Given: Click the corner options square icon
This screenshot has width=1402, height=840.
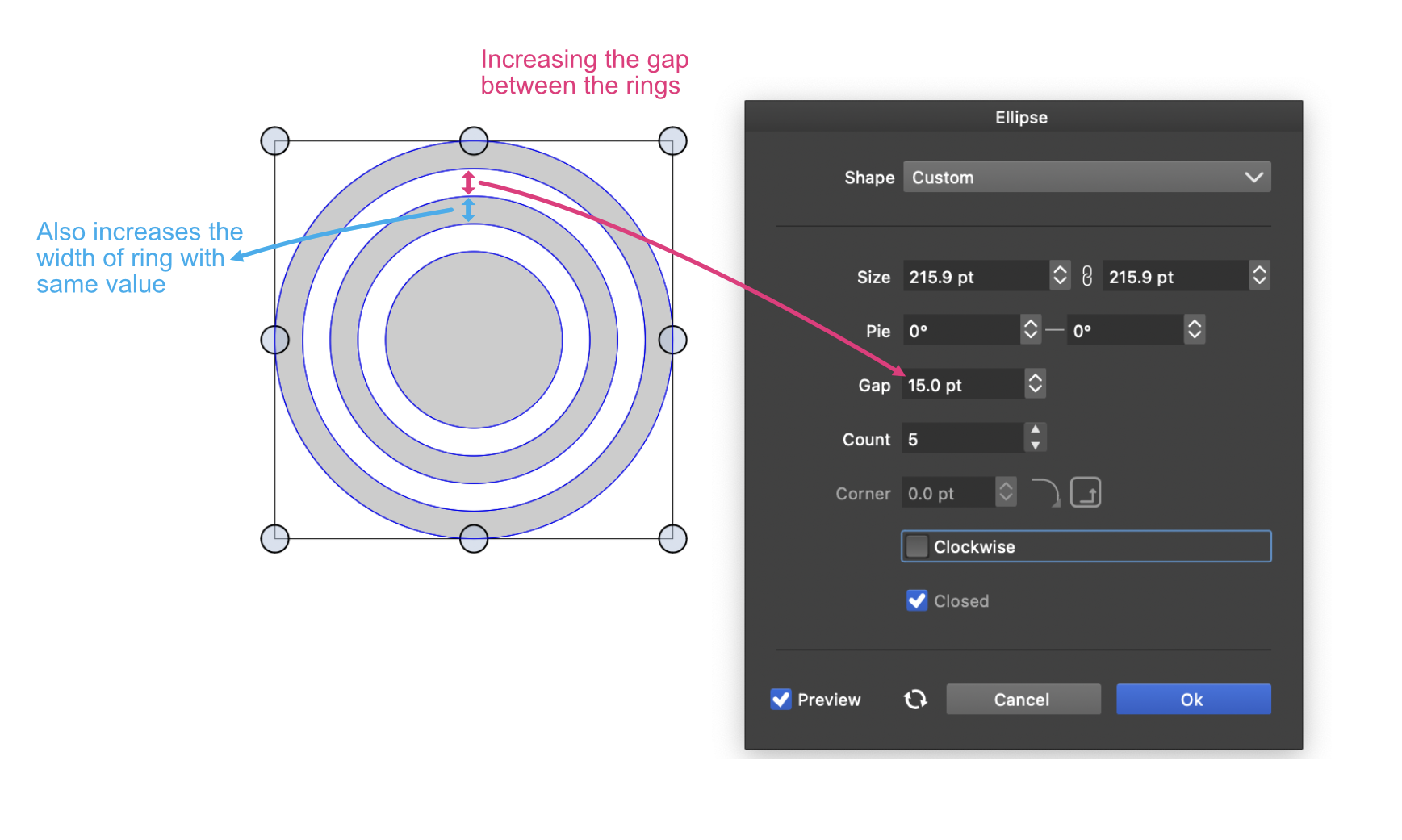Looking at the screenshot, I should (x=1086, y=492).
